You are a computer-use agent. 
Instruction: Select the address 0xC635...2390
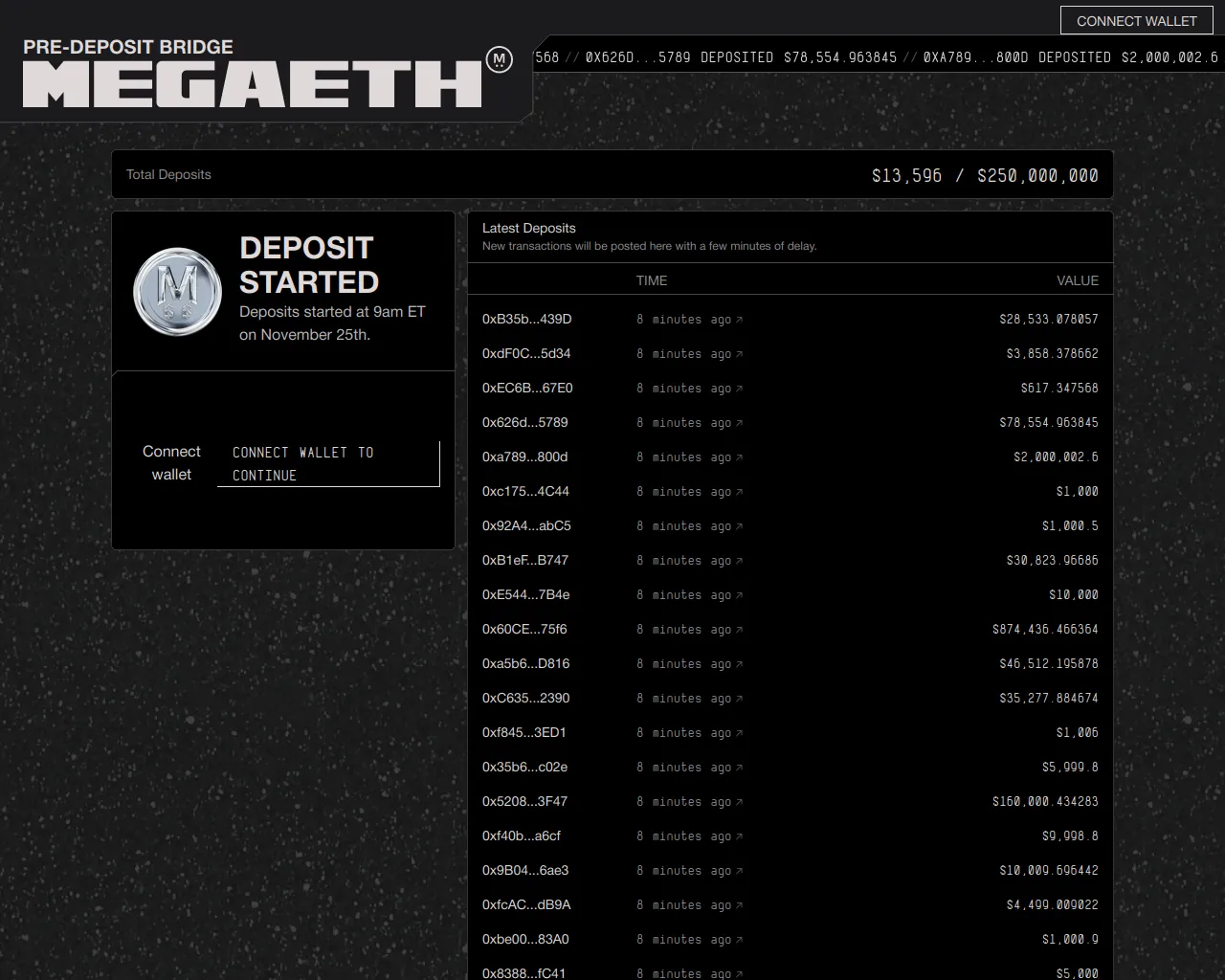(x=526, y=698)
